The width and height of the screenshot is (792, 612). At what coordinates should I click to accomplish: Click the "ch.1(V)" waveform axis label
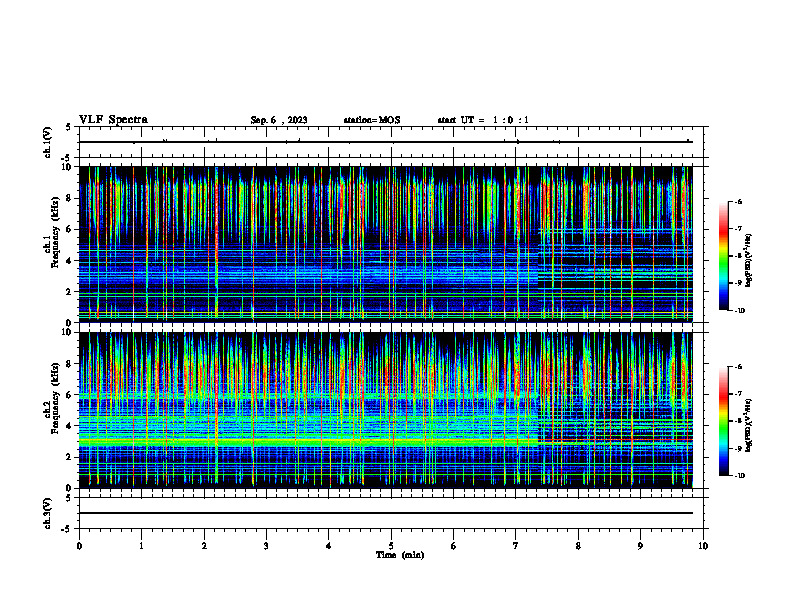pos(48,142)
